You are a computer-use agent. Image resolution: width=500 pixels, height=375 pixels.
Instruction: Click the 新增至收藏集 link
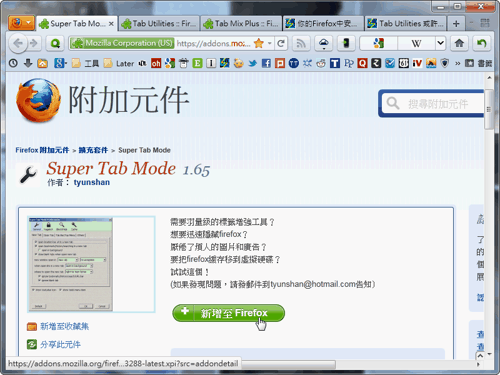pos(64,326)
